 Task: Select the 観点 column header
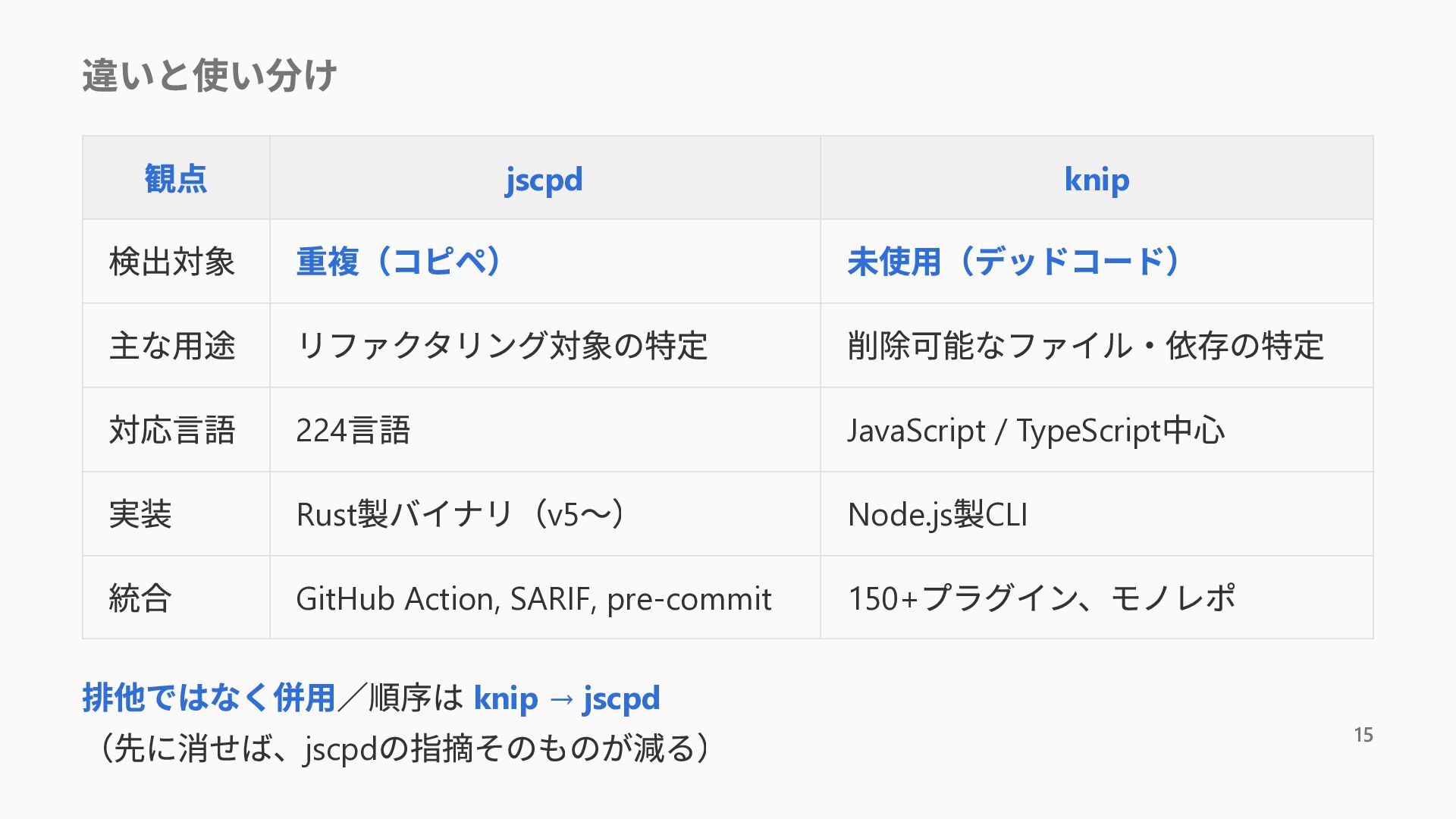pyautogui.click(x=176, y=178)
